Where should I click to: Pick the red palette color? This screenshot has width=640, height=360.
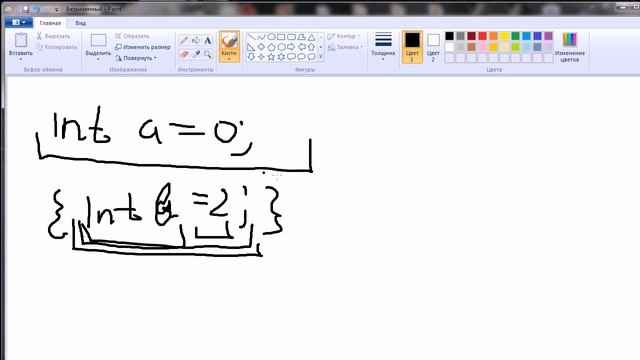pos(482,36)
